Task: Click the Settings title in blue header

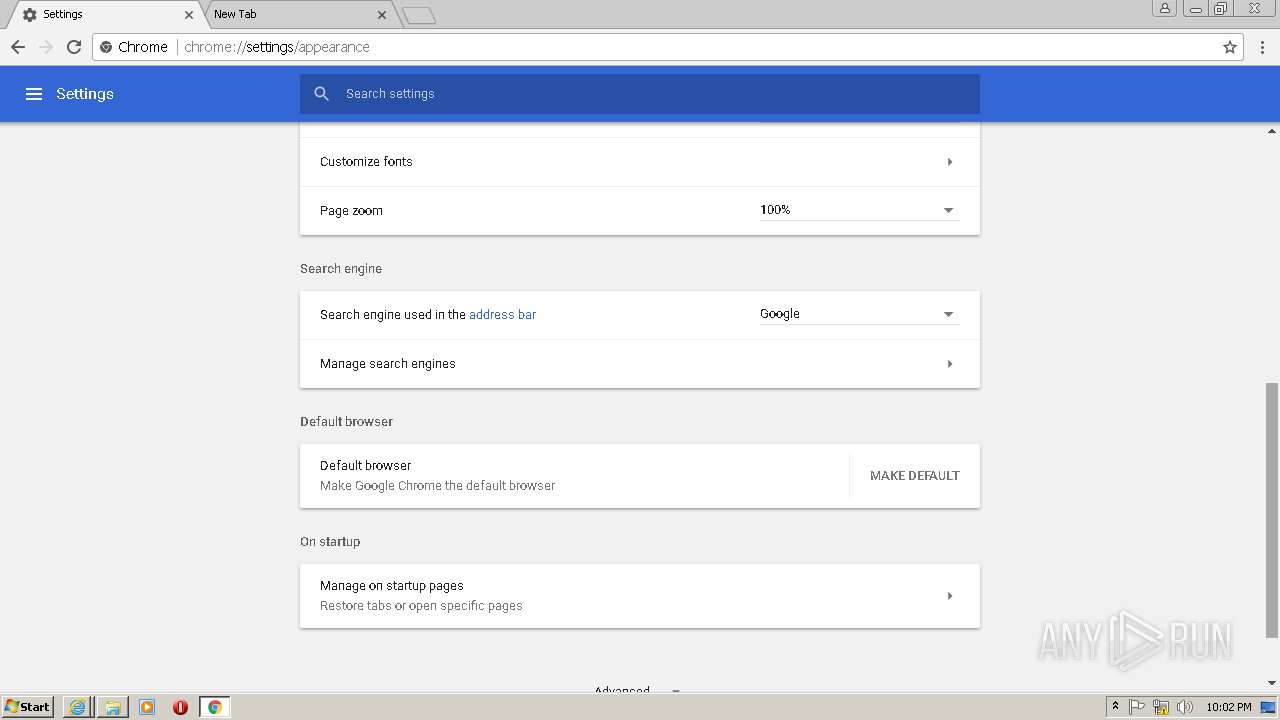Action: [85, 94]
